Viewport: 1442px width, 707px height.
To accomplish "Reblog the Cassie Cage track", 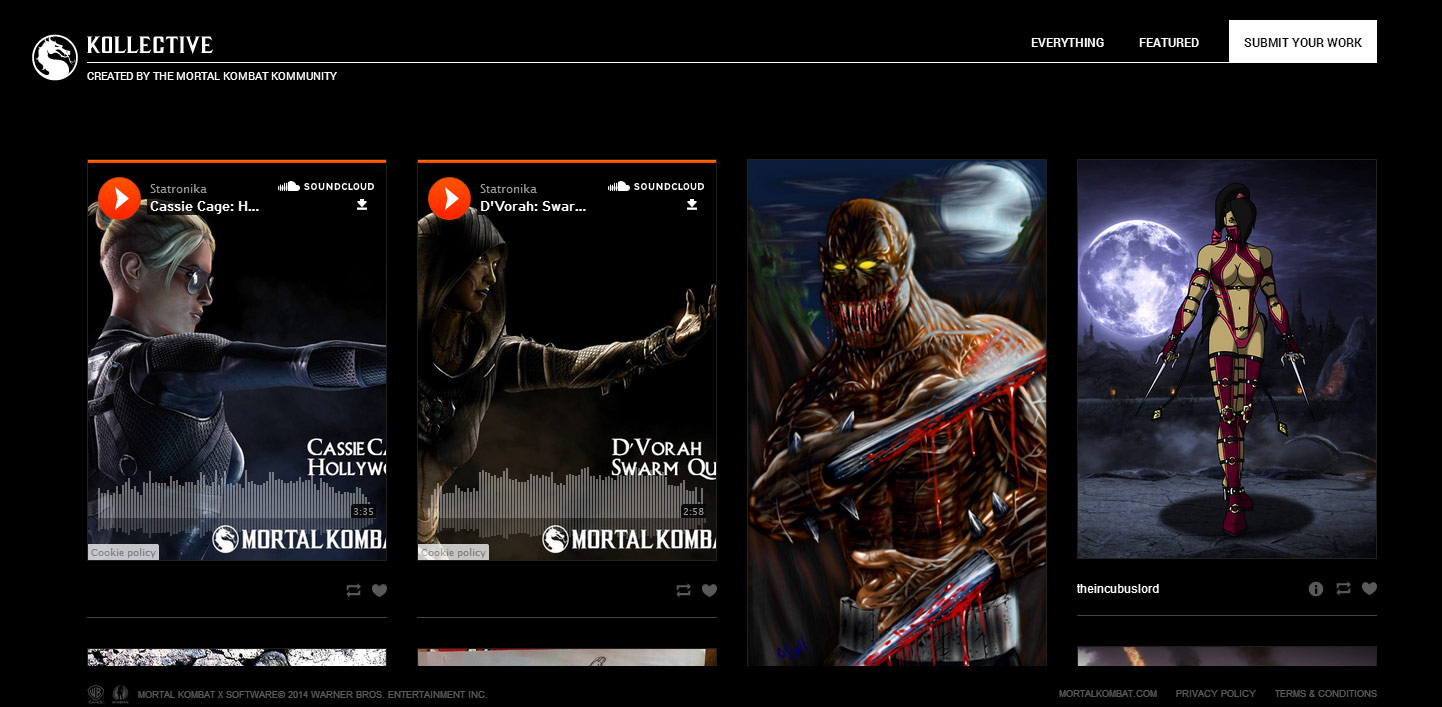I will tap(353, 590).
